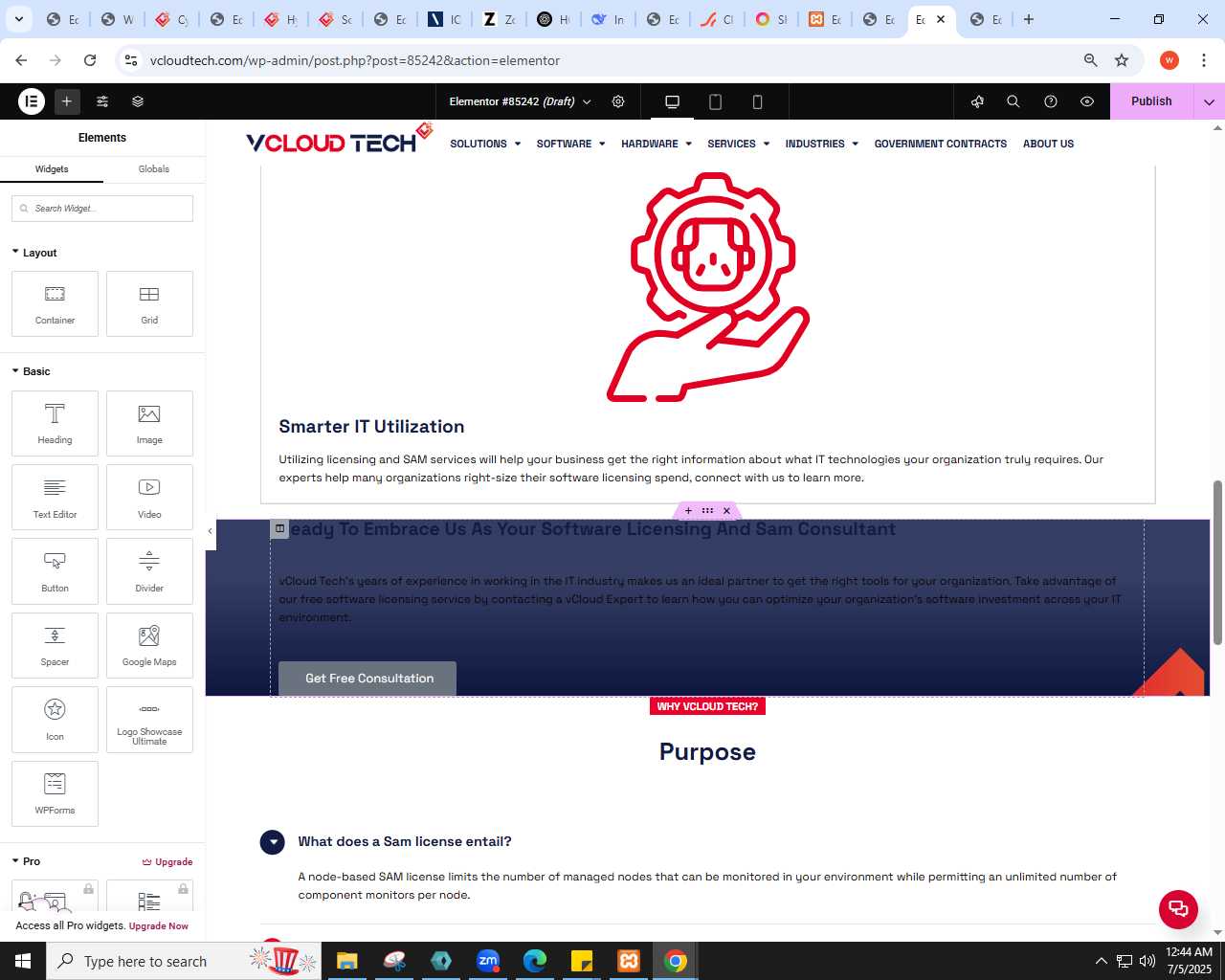Click the Upgrade link beside Pro

[167, 861]
